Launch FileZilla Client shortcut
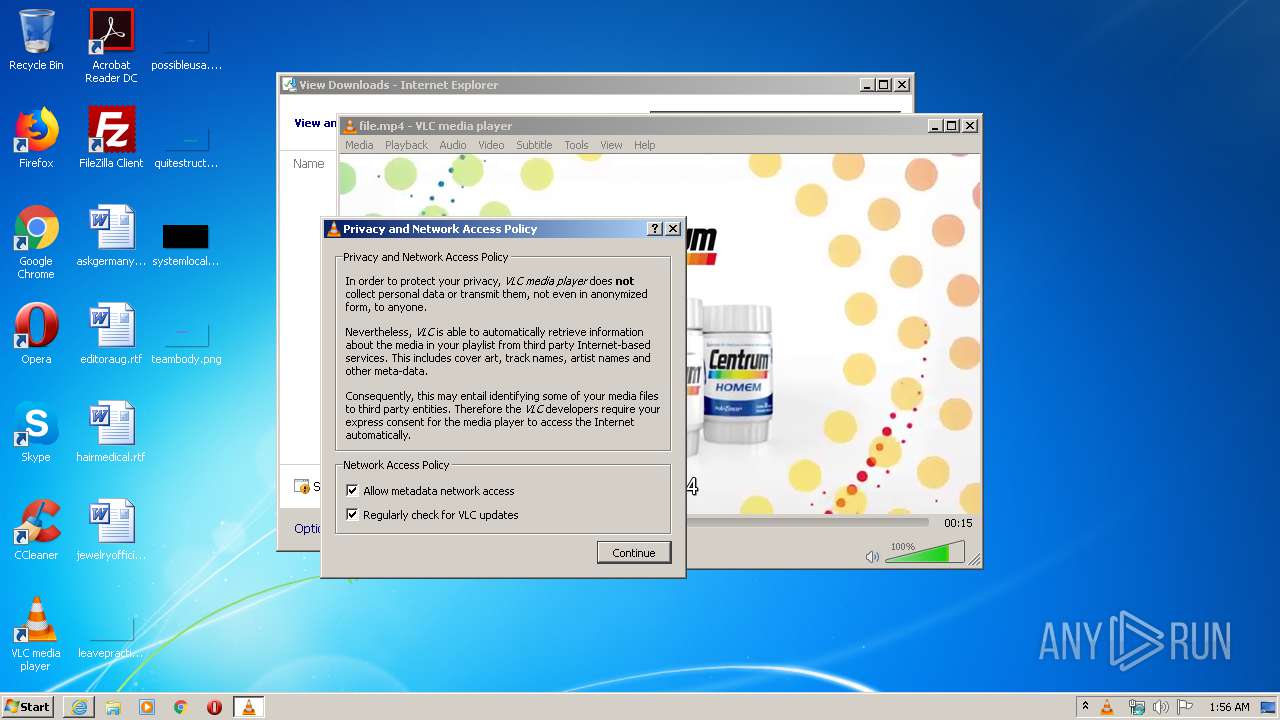1280x720 pixels. point(111,138)
